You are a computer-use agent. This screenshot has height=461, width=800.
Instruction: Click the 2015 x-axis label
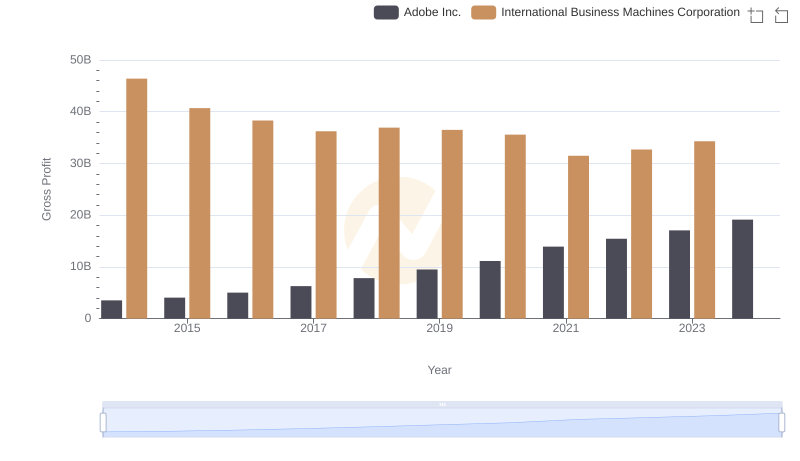tap(187, 328)
